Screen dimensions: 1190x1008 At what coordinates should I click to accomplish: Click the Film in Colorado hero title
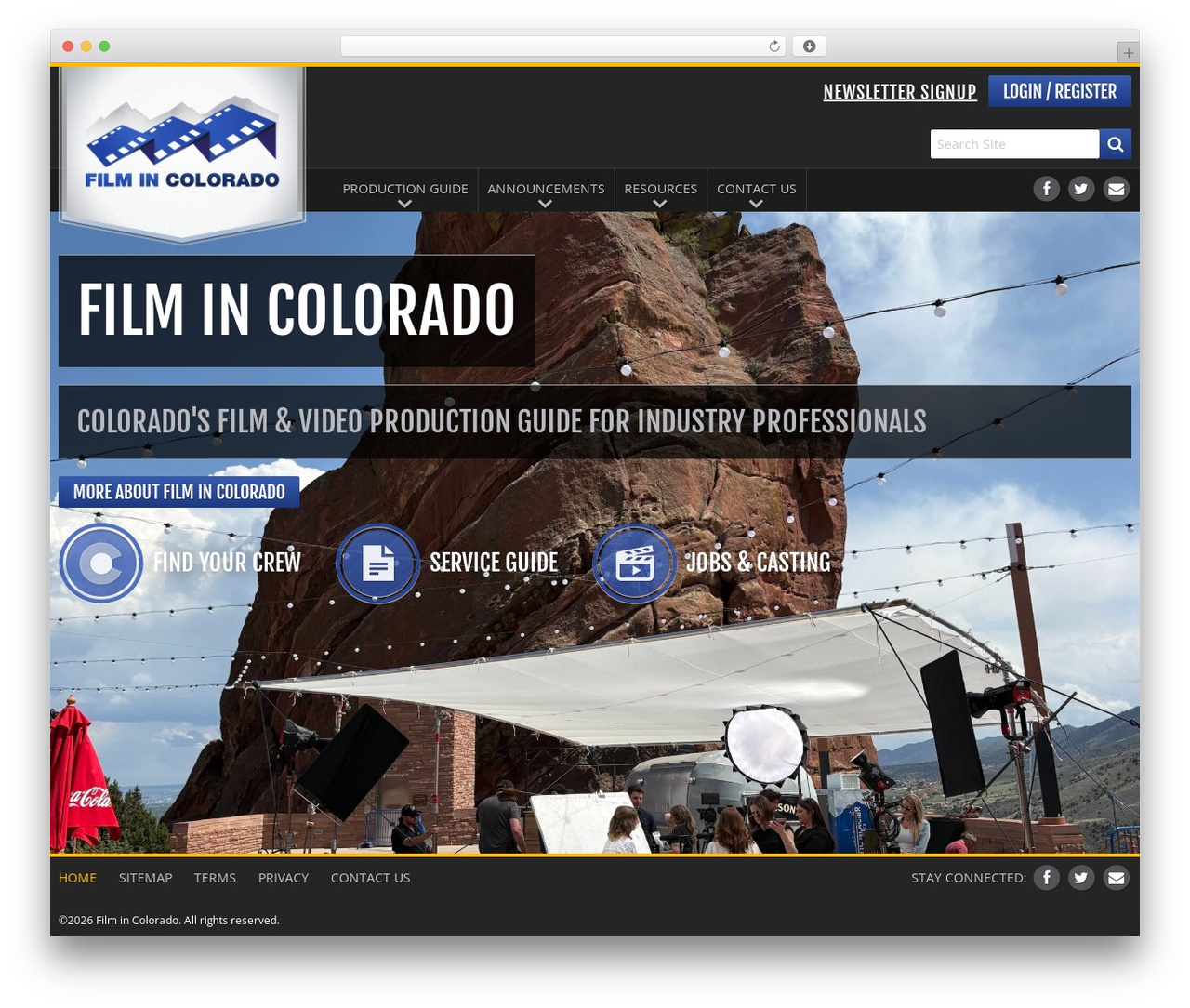point(297,311)
